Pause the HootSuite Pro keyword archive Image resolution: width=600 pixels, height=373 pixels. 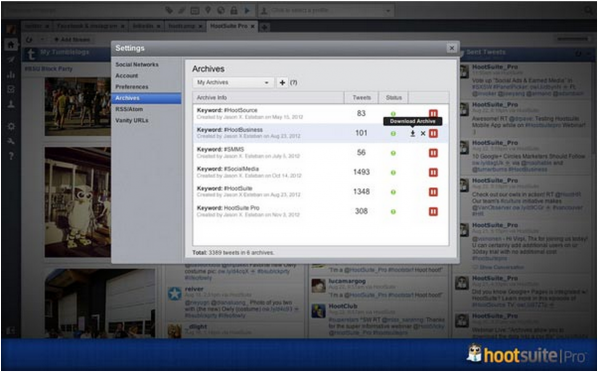click(433, 212)
